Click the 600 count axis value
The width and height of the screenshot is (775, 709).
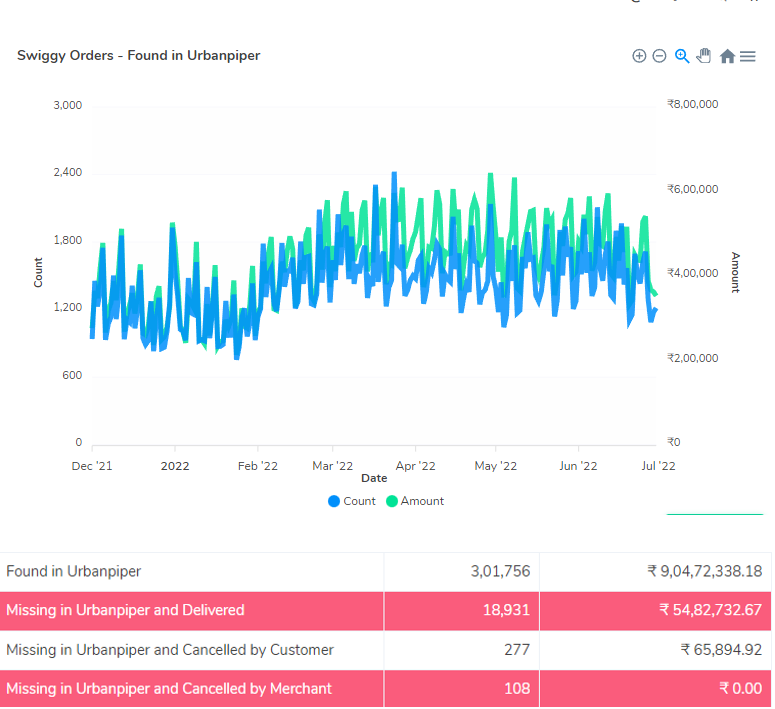(72, 375)
